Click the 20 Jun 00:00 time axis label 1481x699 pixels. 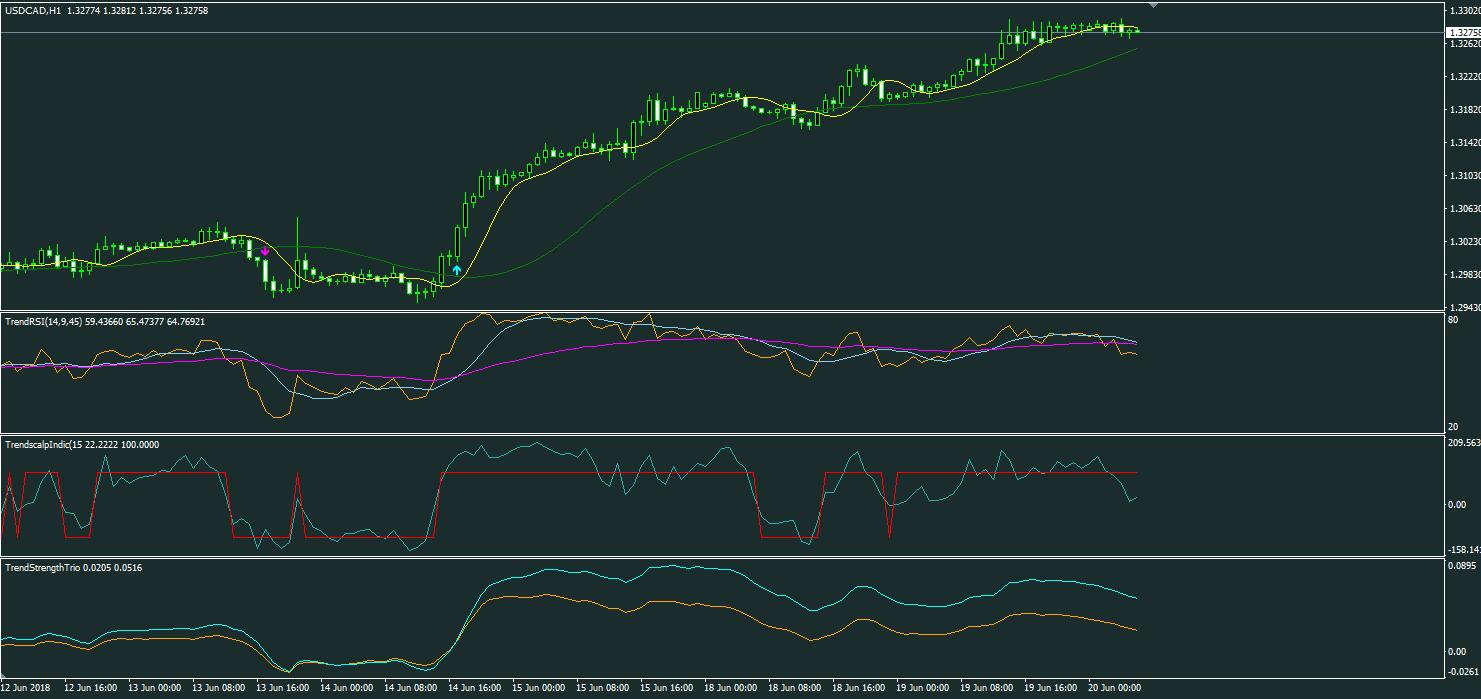tap(1113, 688)
